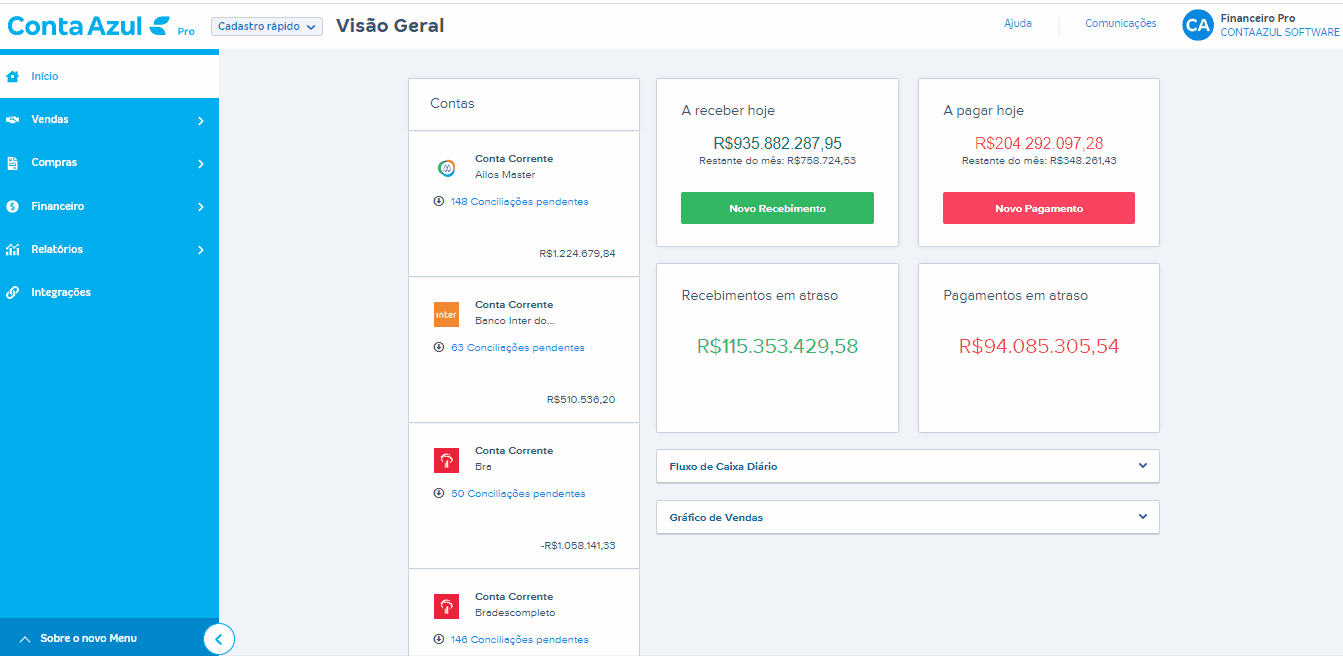
Task: Open 50 Conciliações pendentes link
Action: 518,493
